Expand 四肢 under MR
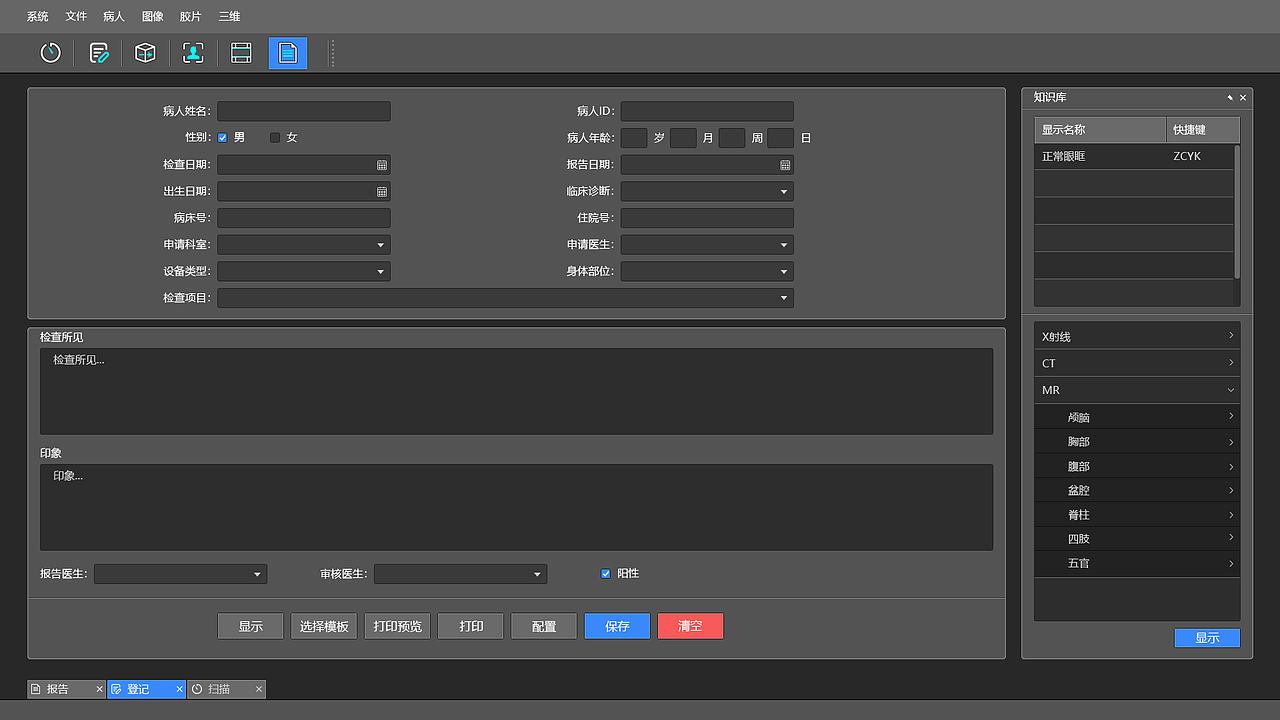1280x720 pixels. (1137, 538)
